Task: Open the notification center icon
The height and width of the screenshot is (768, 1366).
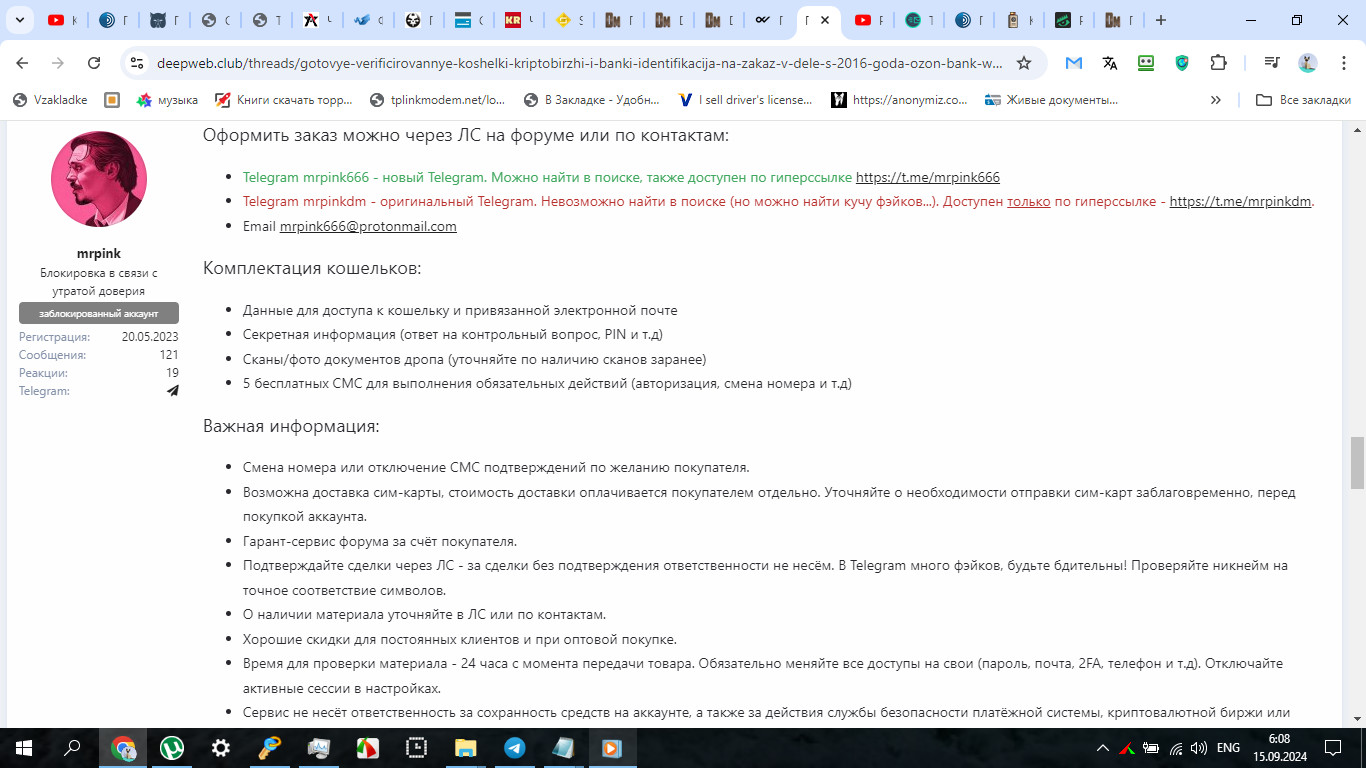Action: coord(1332,747)
